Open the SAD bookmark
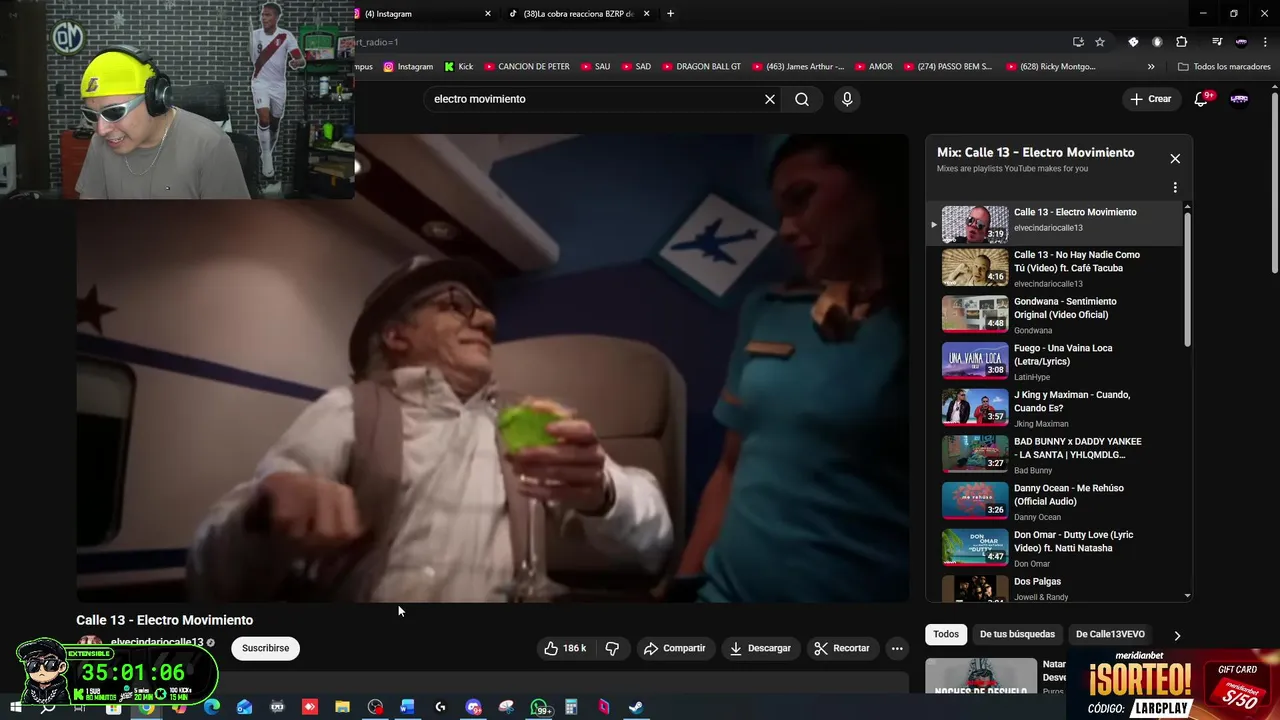 coord(635,67)
